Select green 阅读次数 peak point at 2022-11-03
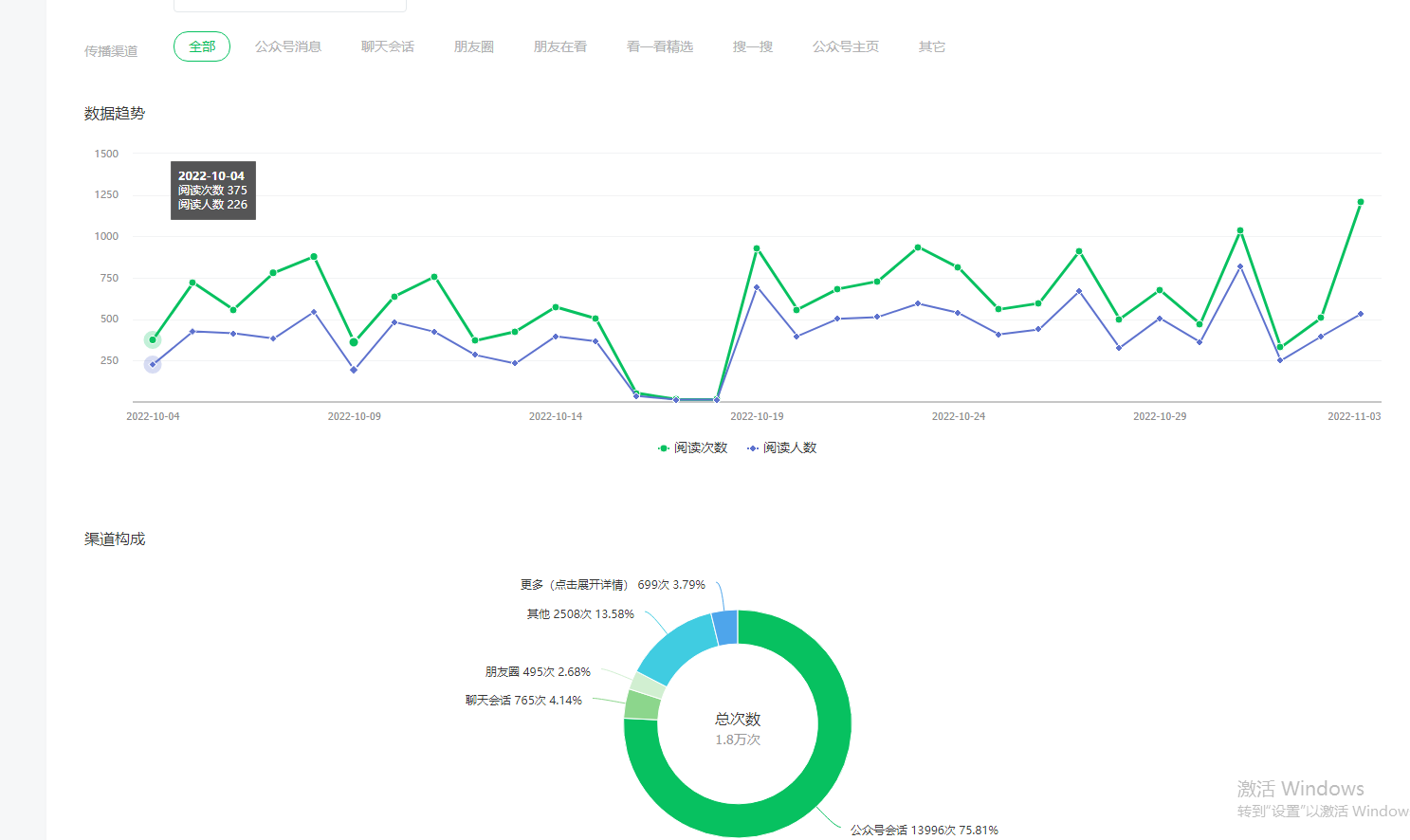Screen dimensions: 1410x840 tap(1361, 202)
